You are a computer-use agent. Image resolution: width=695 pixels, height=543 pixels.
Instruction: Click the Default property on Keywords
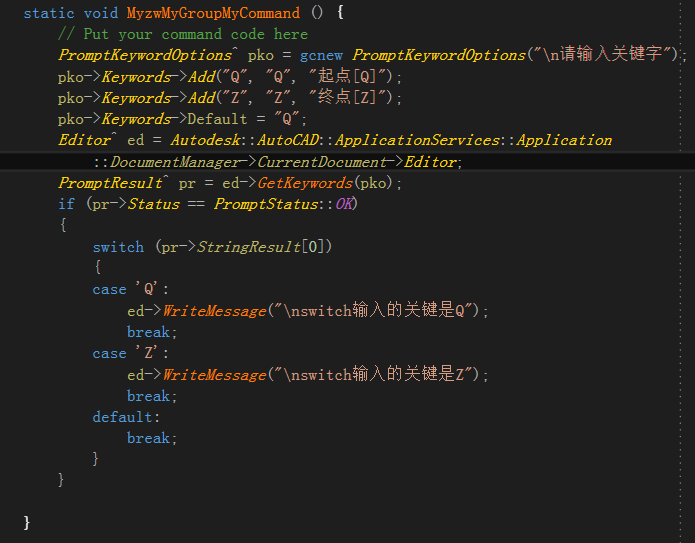[217, 119]
